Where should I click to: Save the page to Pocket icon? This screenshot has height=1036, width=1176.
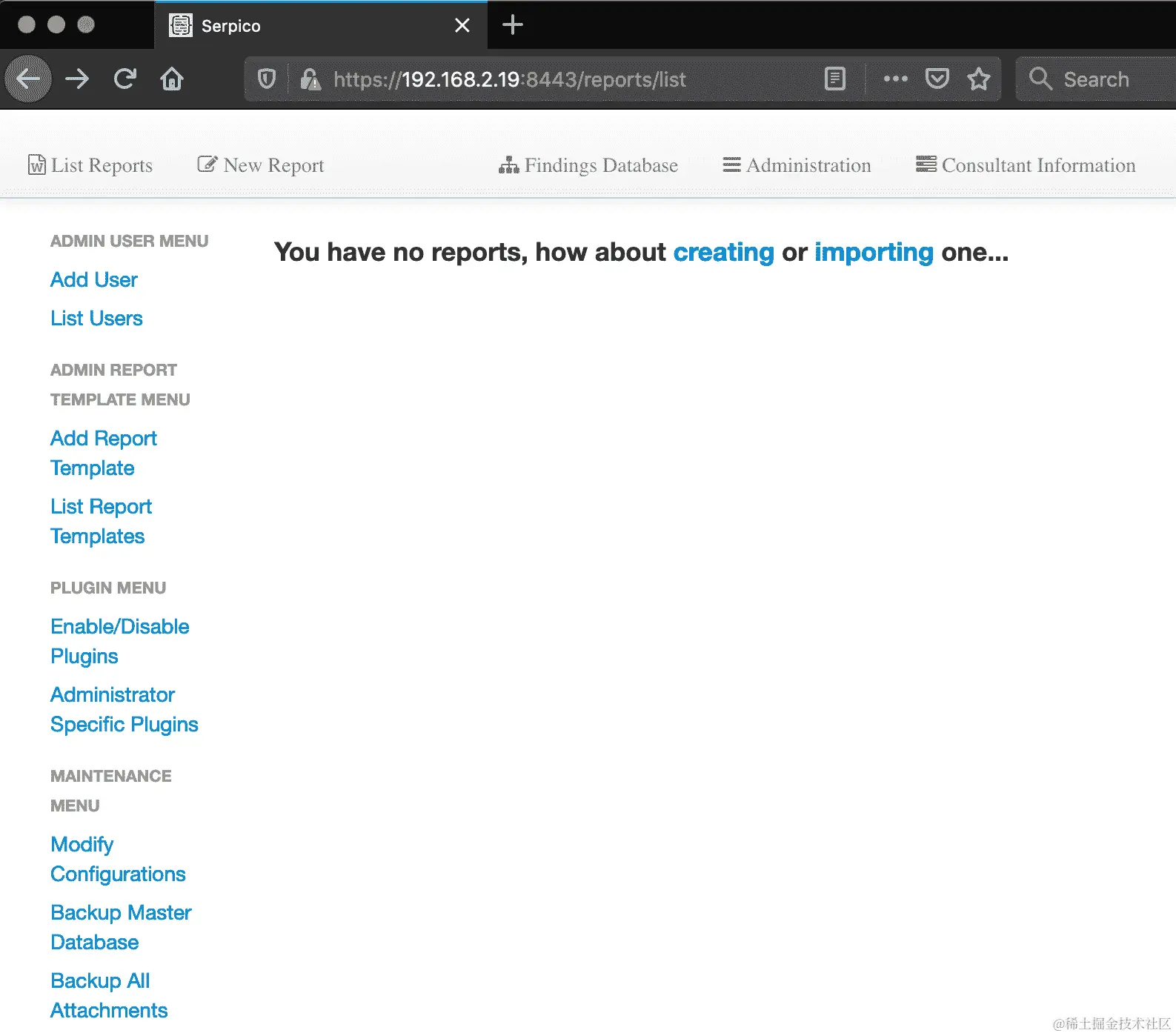pos(937,79)
